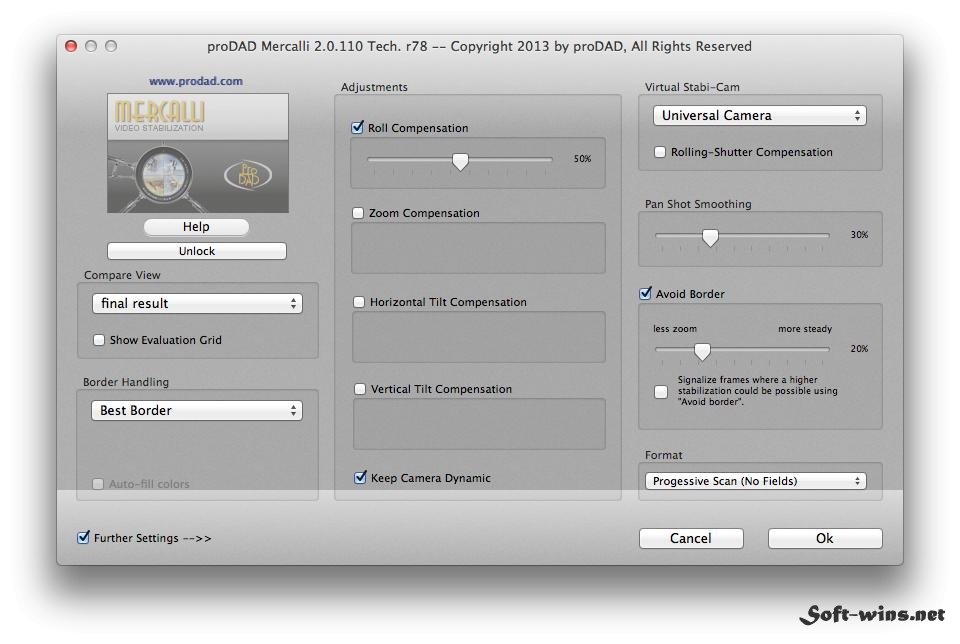Open the Format Progessive Scan dropdown
960x644 pixels.
click(756, 481)
